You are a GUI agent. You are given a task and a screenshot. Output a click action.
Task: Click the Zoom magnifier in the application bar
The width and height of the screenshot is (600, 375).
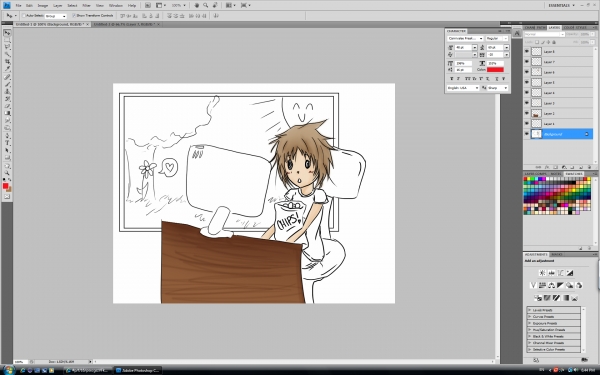(206, 5)
